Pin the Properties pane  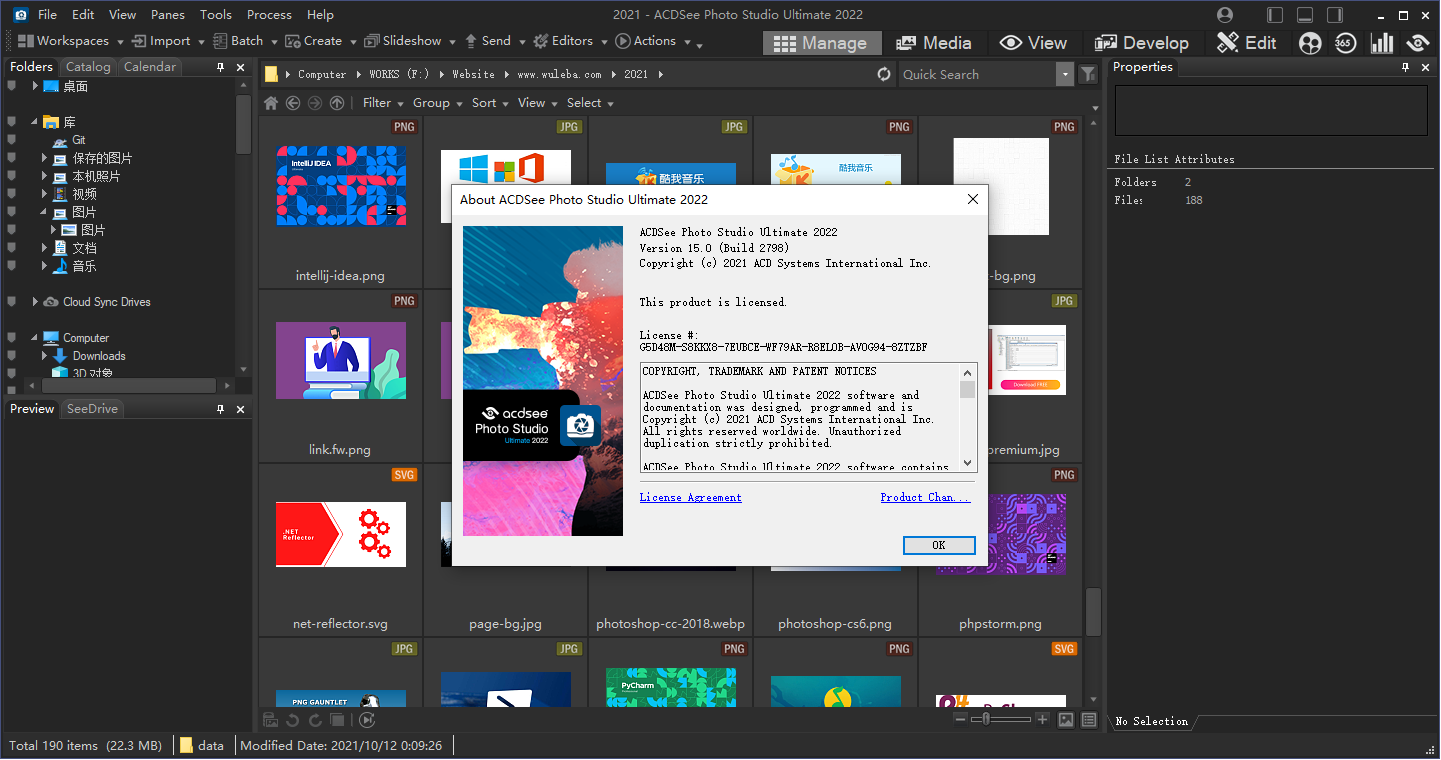[x=1405, y=67]
